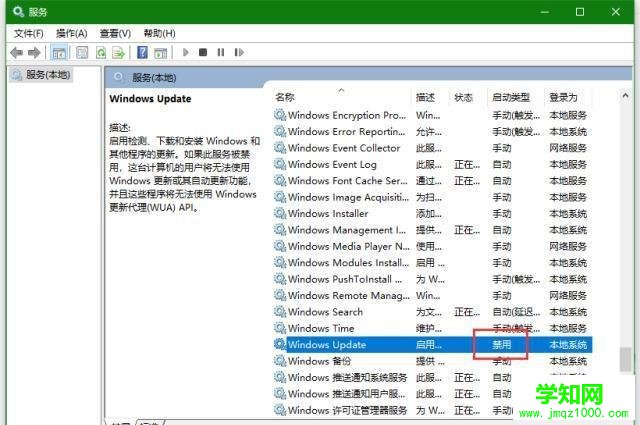The width and height of the screenshot is (640, 425).
Task: Toggle the console tree pane icon
Action: pyautogui.click(x=59, y=53)
